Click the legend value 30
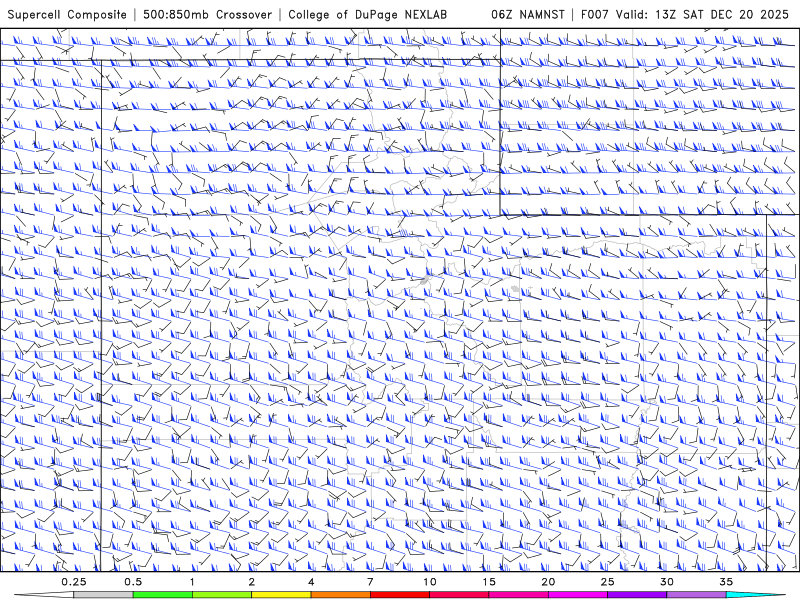The width and height of the screenshot is (800, 600). 666,582
